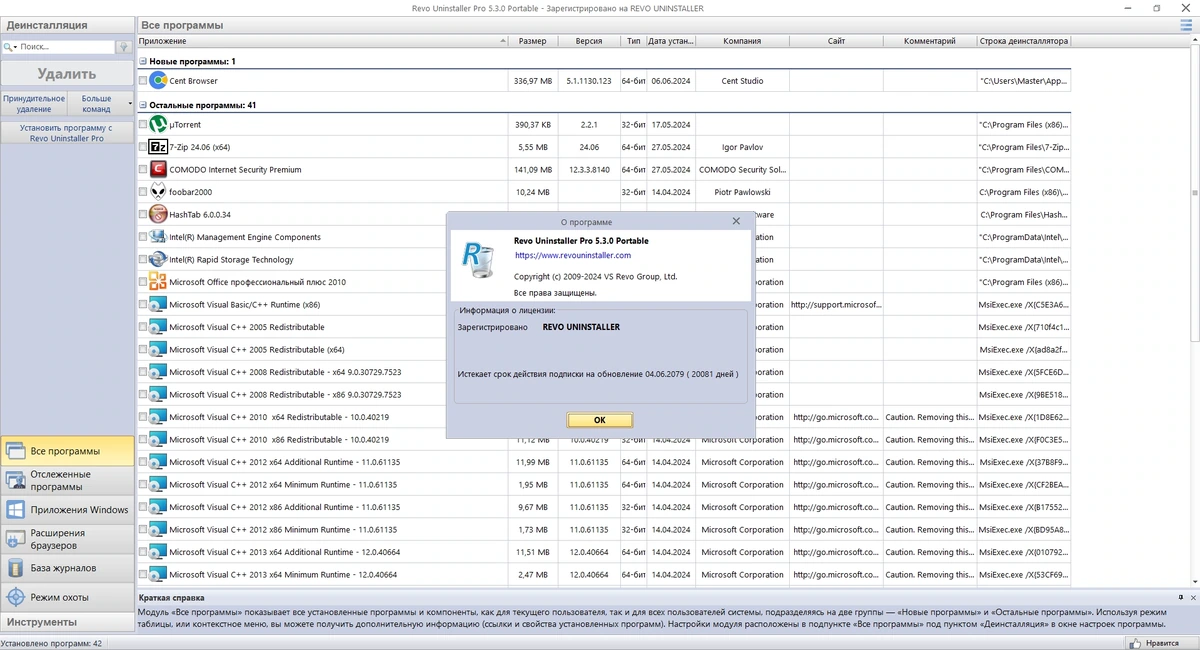This screenshot has height=650, width=1200.
Task: Click the 'Деинсталляция' sidebar section header
Action: pos(67,25)
